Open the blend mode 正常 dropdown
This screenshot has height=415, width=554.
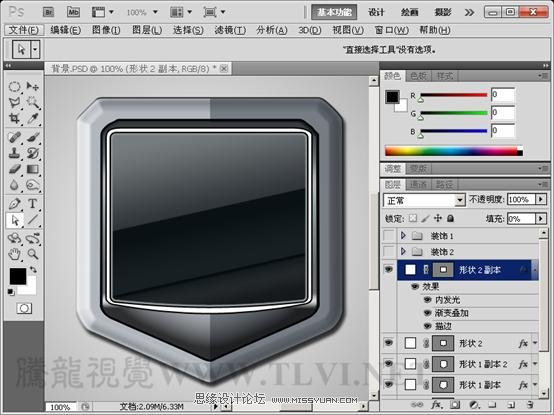pyautogui.click(x=424, y=200)
